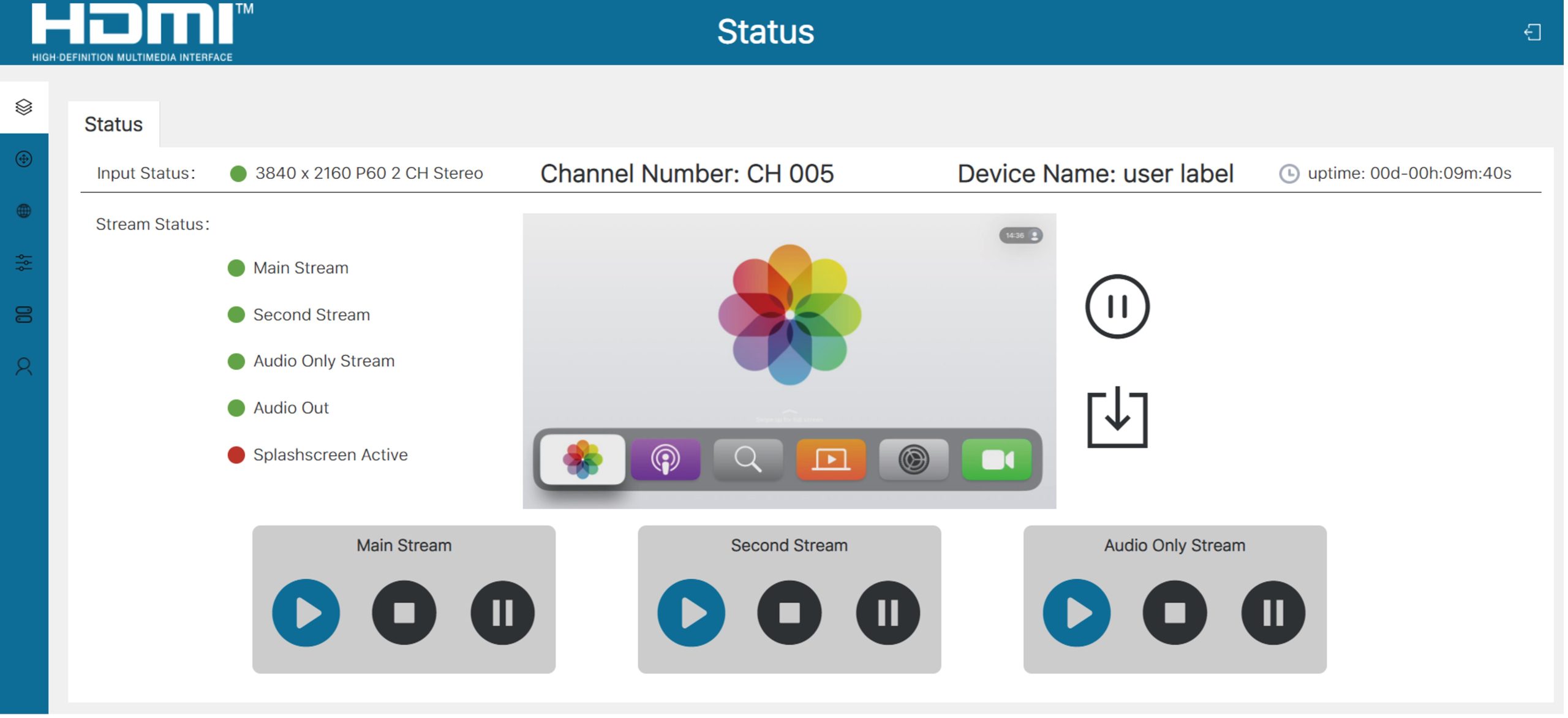Open the layers status sidebar icon
Image resolution: width=1568 pixels, height=718 pixels.
click(x=24, y=107)
